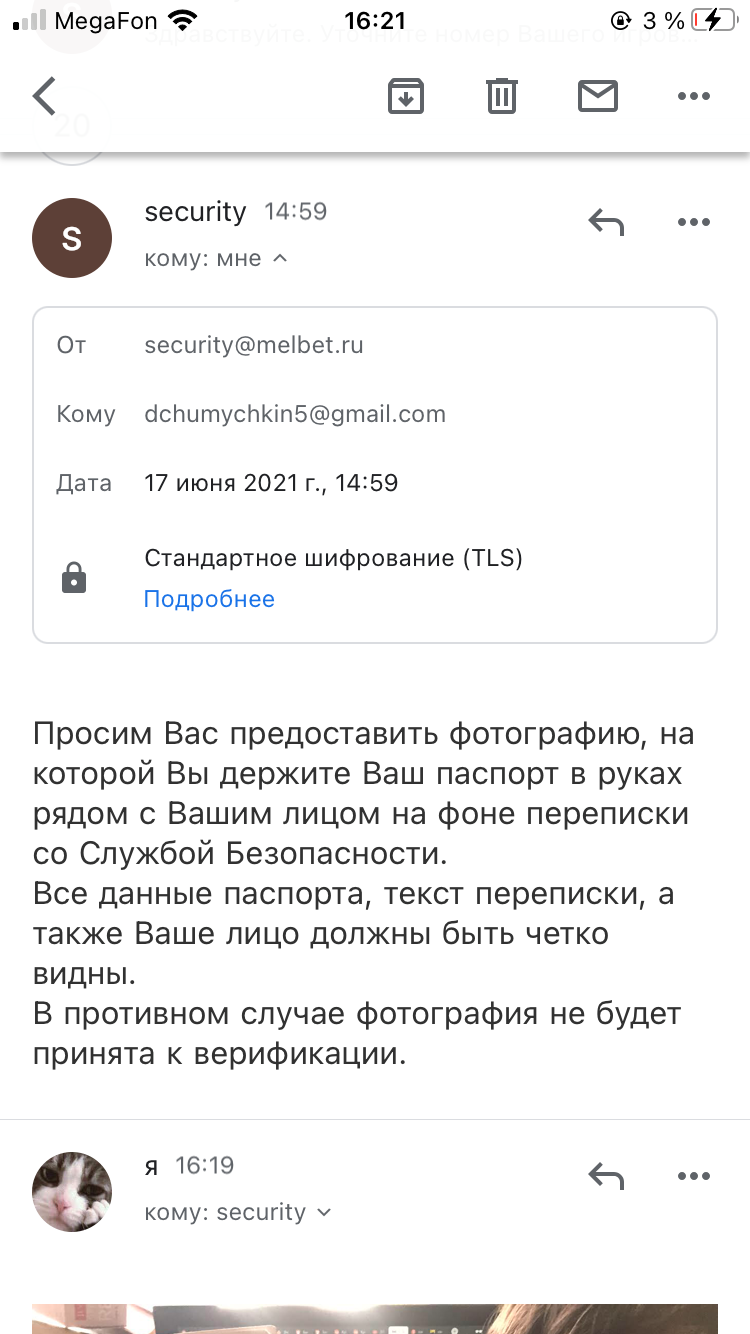Tap the back arrow icon

pyautogui.click(x=45, y=96)
